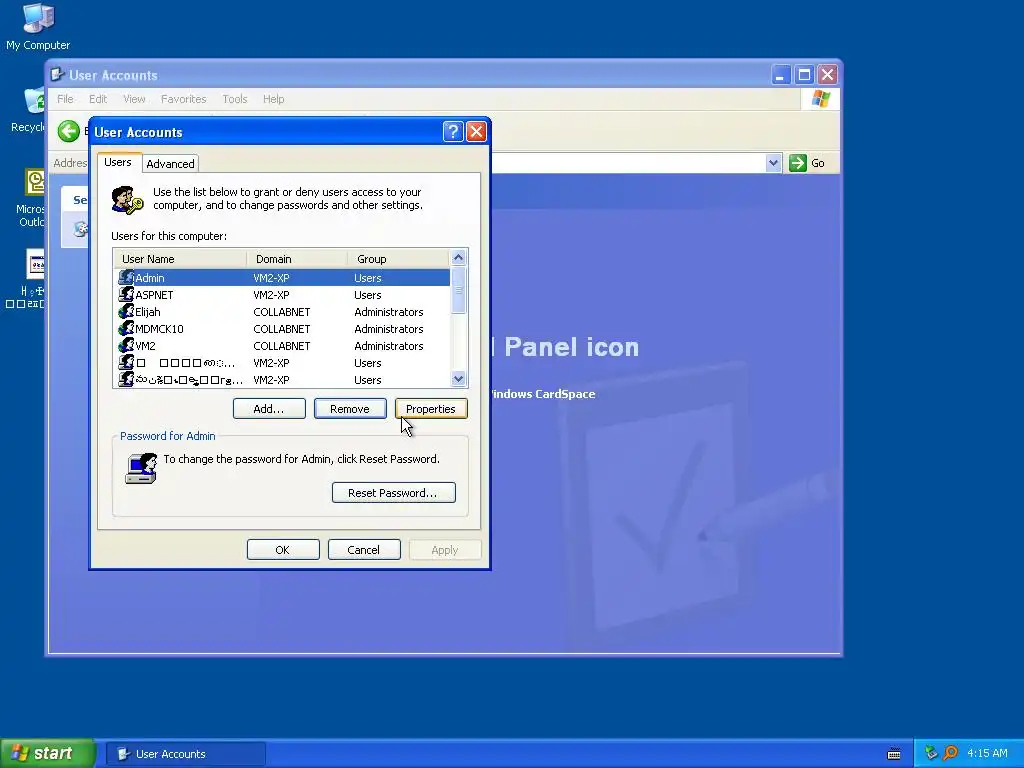Screen dimensions: 1024x768
Task: Click the user list scrollbar thumb
Action: (x=458, y=290)
